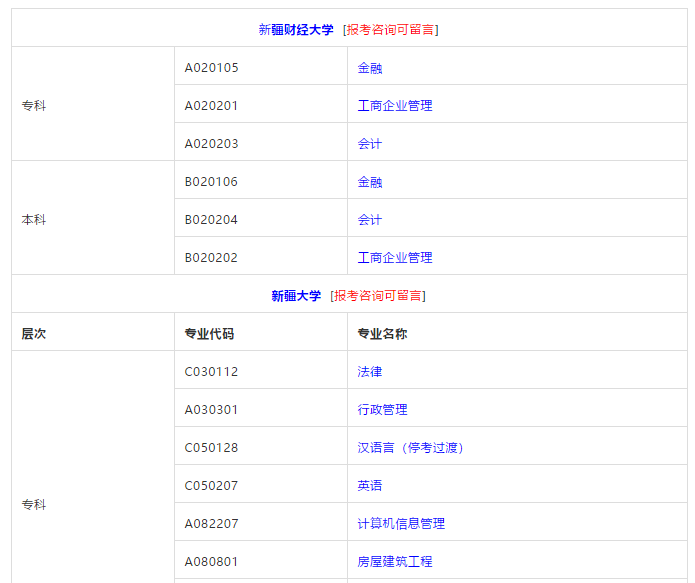Open the 新疆大学 heading link
695x583 pixels.
[296, 296]
